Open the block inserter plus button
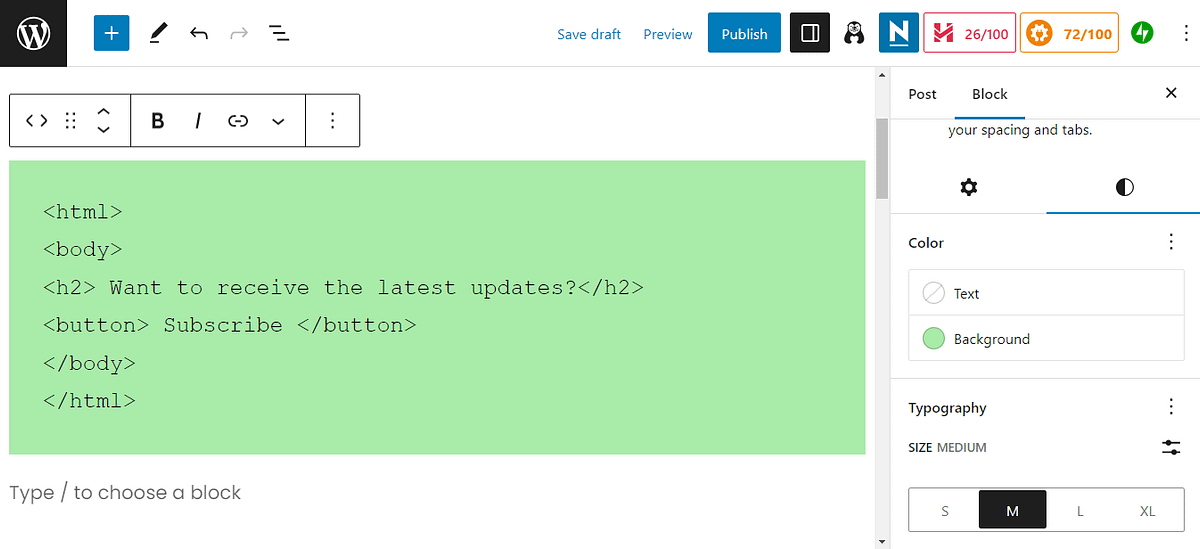The height and width of the screenshot is (549, 1200). point(111,33)
